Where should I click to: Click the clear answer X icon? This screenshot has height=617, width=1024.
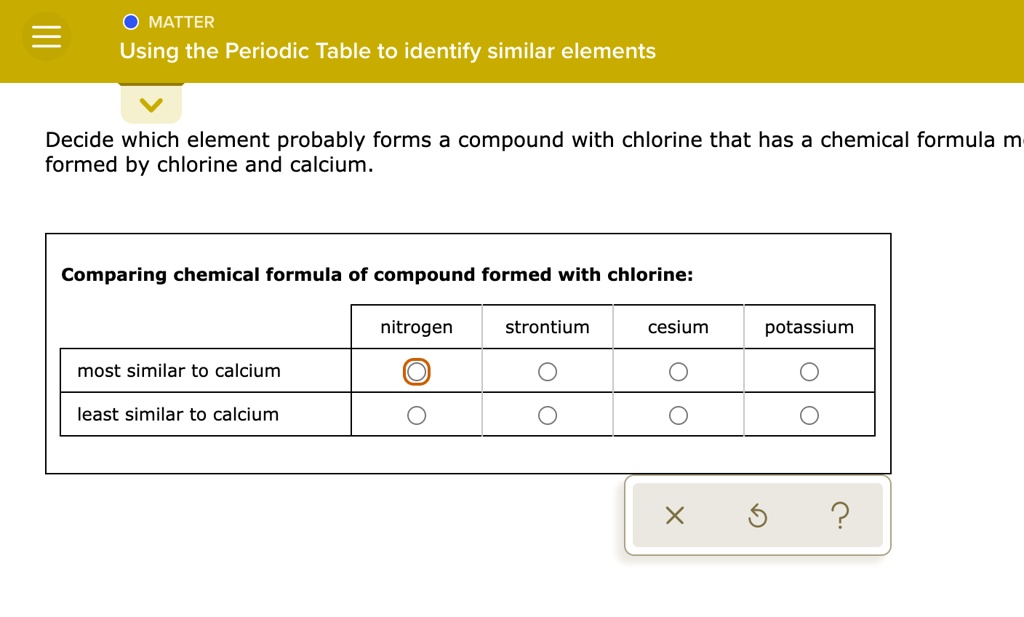pyautogui.click(x=675, y=516)
